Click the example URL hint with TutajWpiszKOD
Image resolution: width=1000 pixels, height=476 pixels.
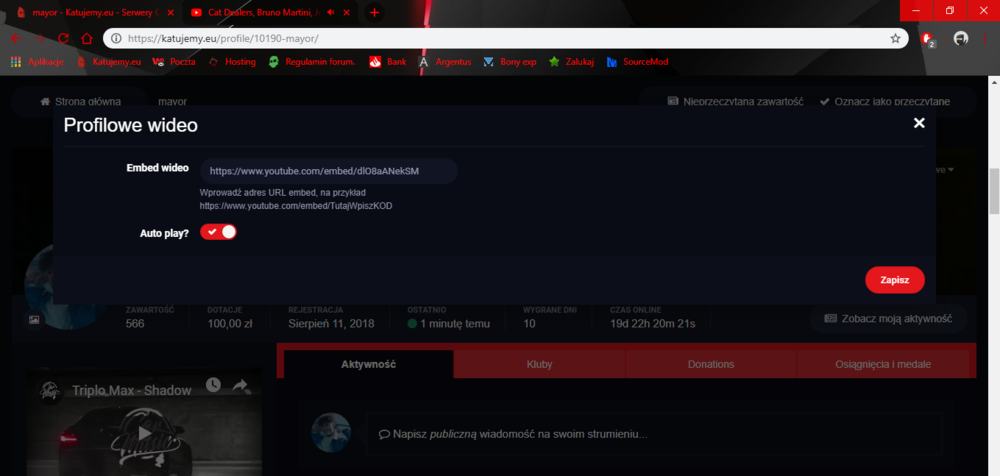[296, 206]
